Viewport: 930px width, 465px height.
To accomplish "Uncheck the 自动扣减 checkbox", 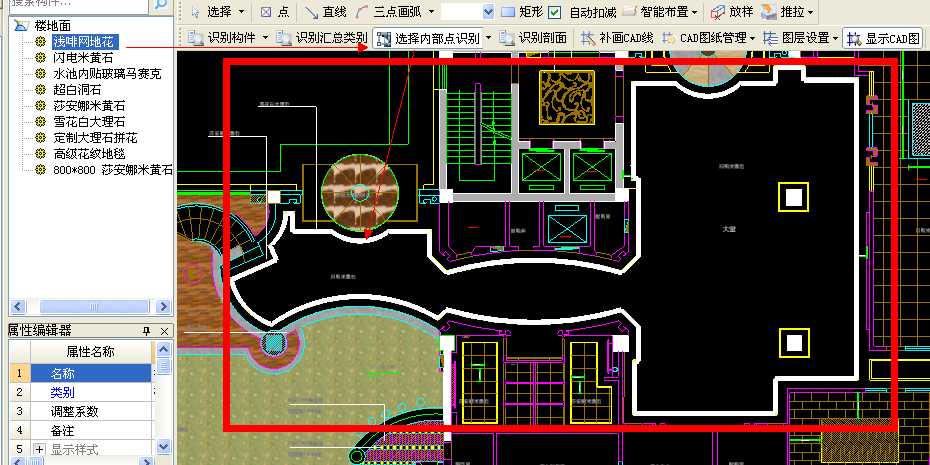I will click(555, 13).
